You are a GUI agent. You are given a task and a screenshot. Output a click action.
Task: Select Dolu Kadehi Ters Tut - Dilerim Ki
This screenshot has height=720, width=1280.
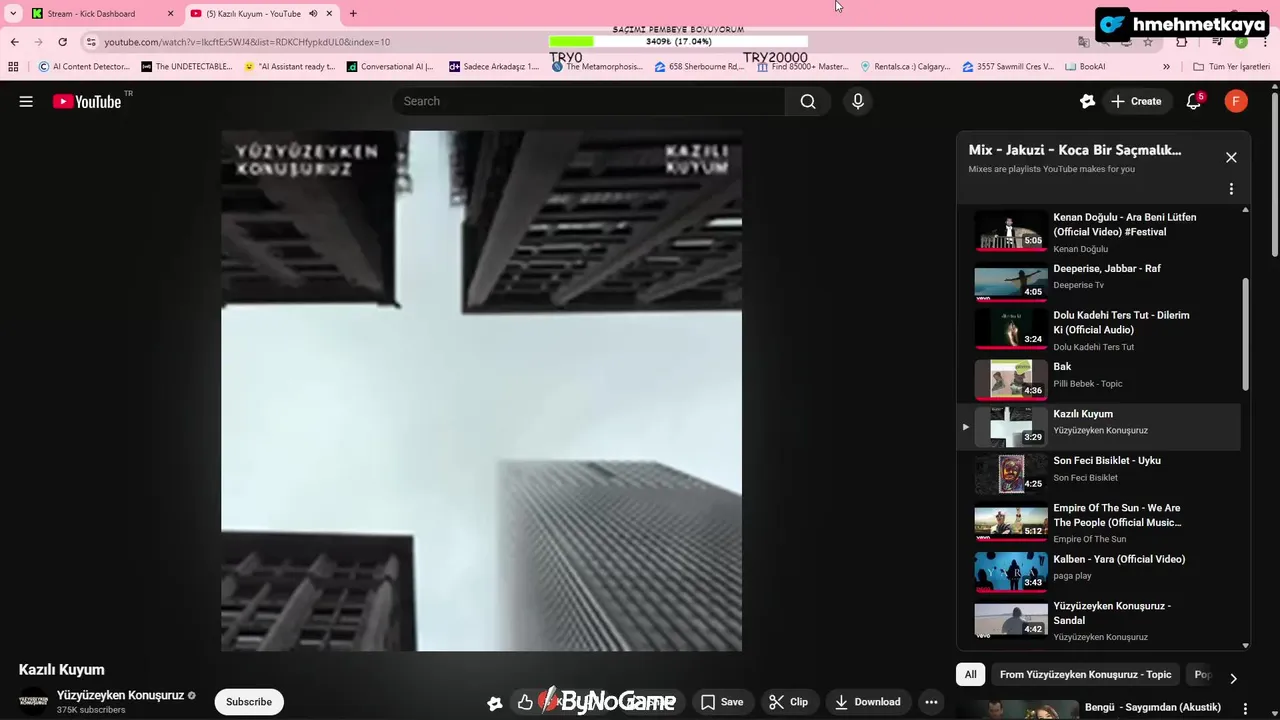click(x=1100, y=330)
